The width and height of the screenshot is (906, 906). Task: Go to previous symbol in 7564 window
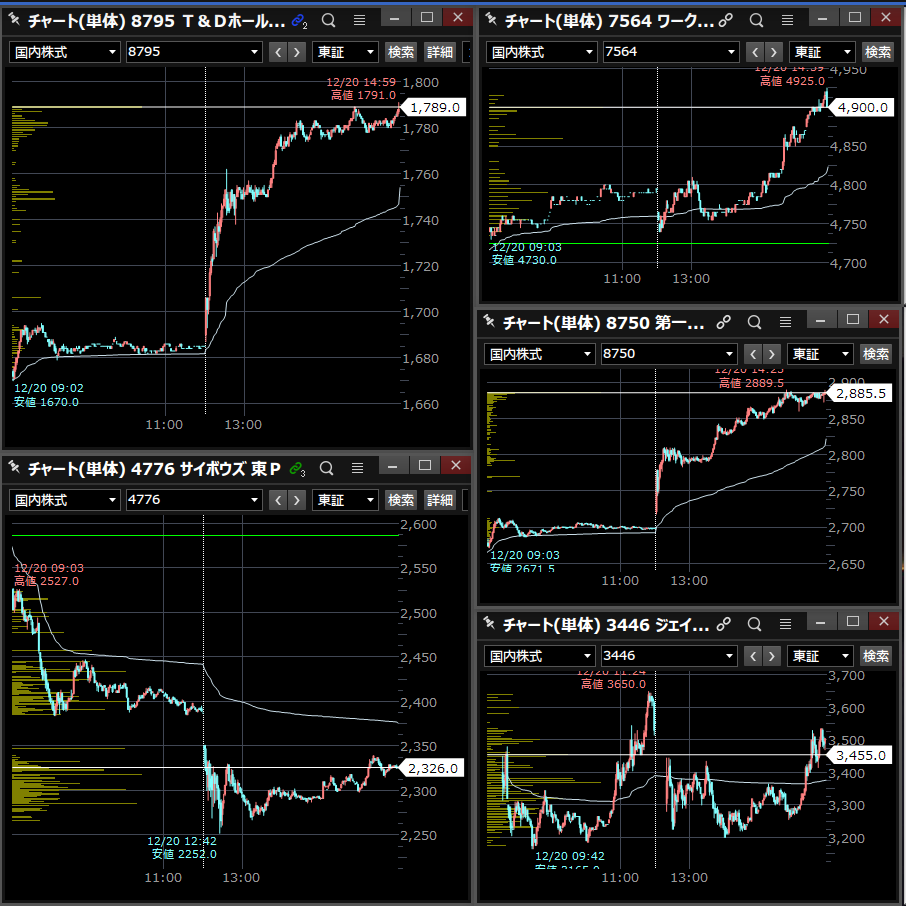(755, 53)
